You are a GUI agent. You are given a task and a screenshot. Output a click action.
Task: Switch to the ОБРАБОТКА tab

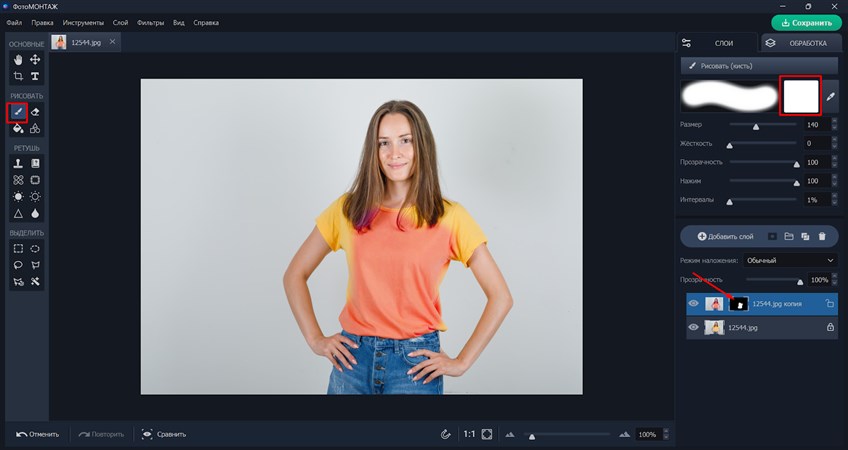[x=800, y=43]
